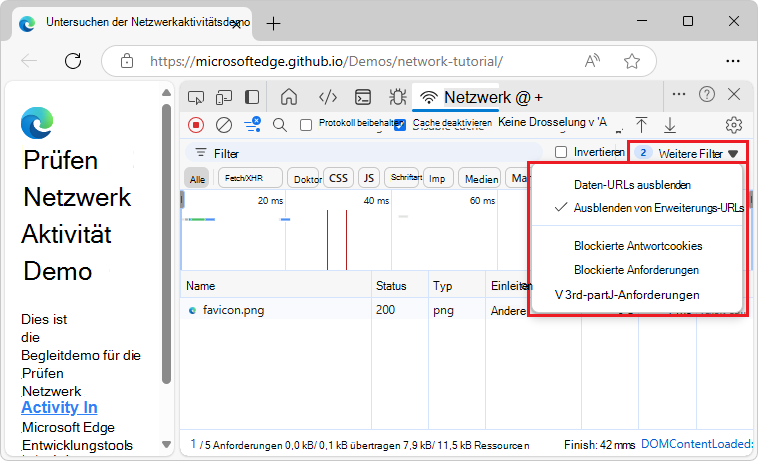Screen dimensions: 758x461
Task: Import a HAR file with the upload arrow
Action: click(641, 125)
